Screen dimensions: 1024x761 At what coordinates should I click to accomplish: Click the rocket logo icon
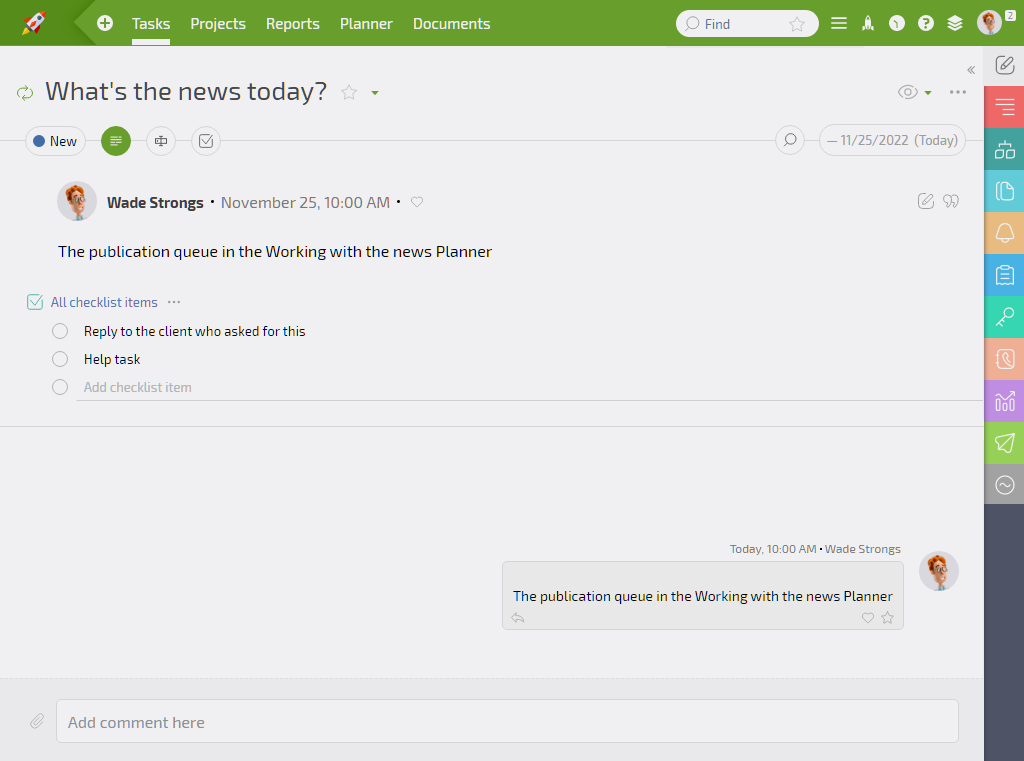click(x=34, y=23)
